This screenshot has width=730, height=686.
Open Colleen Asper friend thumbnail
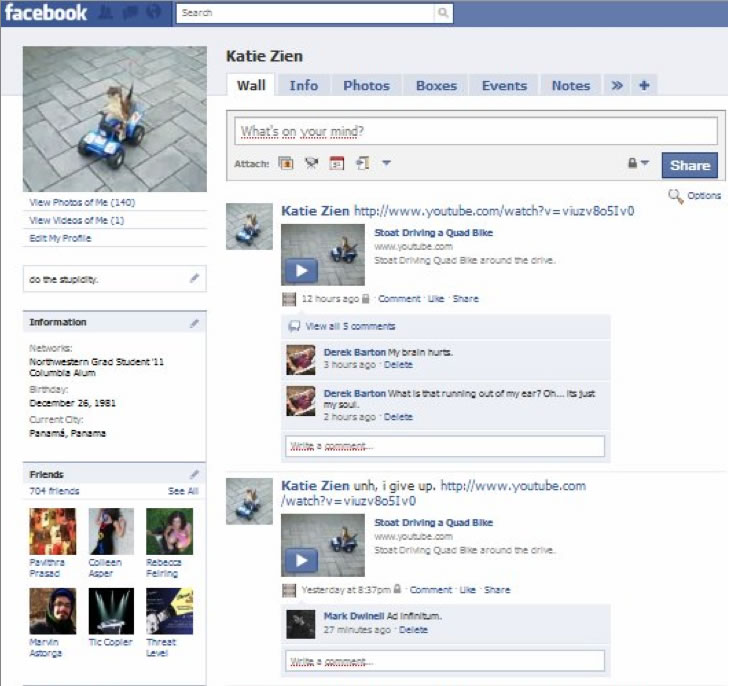111,531
